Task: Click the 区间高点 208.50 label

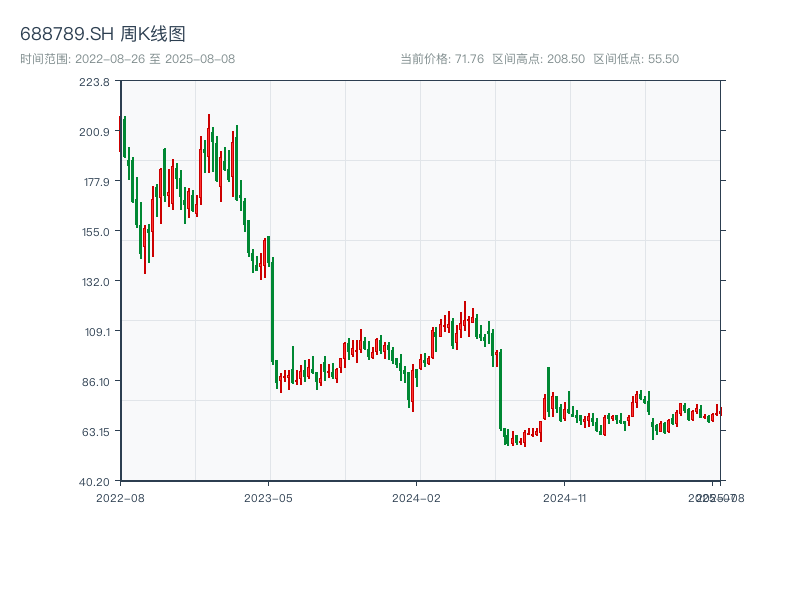Action: click(x=538, y=59)
